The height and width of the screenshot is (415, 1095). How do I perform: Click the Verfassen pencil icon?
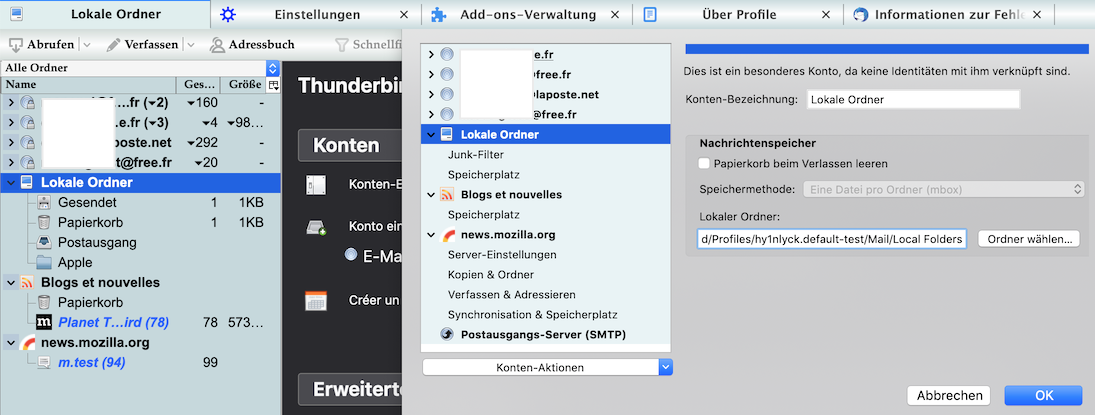[x=114, y=45]
